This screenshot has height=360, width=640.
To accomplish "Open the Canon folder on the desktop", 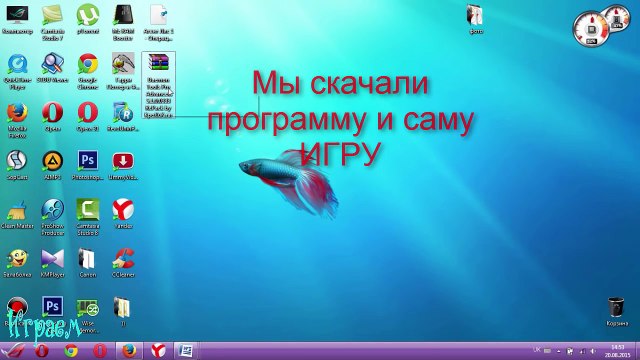I will tap(88, 263).
